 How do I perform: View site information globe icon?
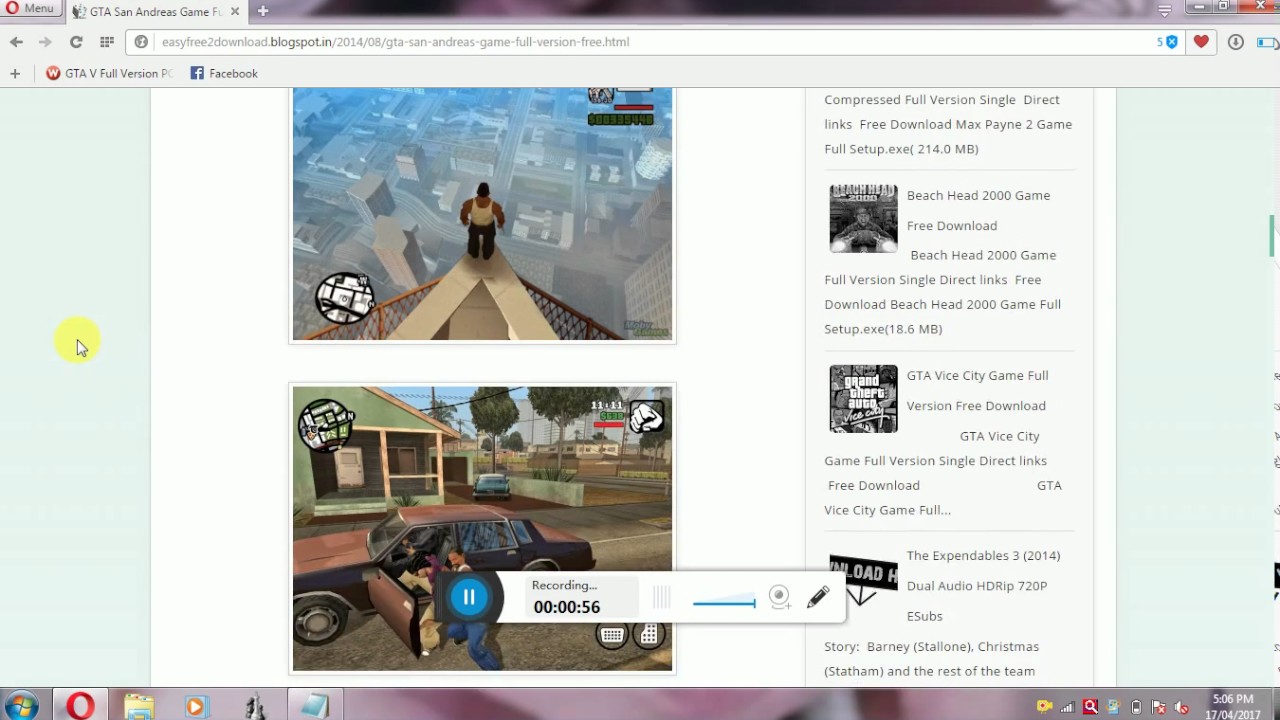coord(141,42)
